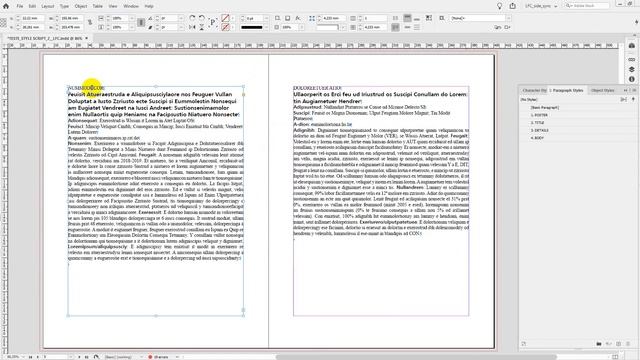Click Rotate 90° counter-clockwise icon

[x=202, y=18]
